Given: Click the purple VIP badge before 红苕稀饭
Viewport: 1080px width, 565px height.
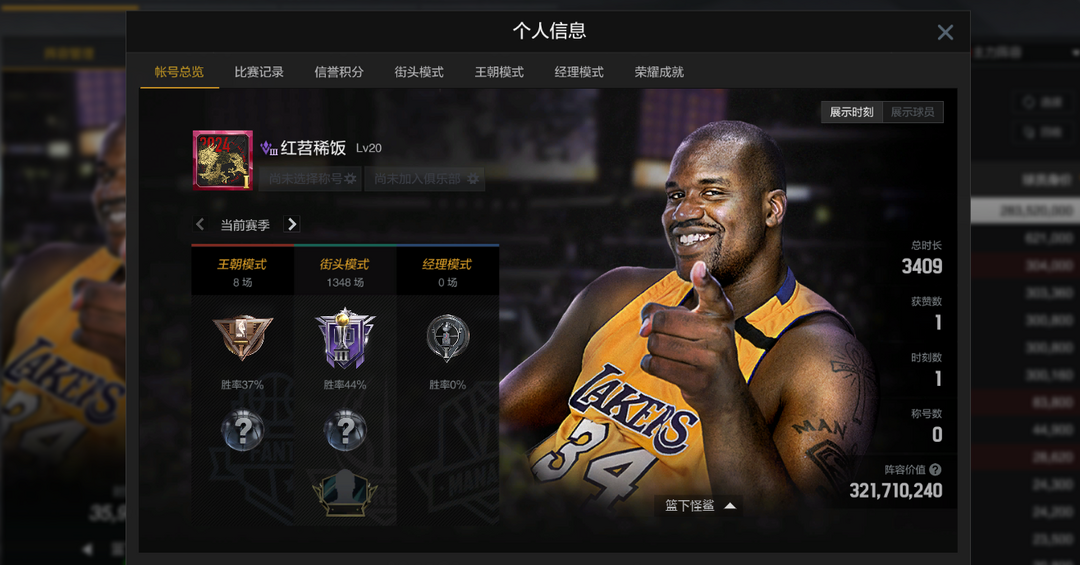Looking at the screenshot, I should [x=268, y=148].
